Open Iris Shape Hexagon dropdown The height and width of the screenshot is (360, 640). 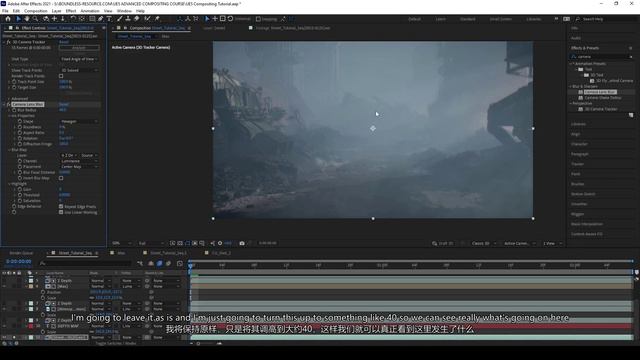point(79,122)
